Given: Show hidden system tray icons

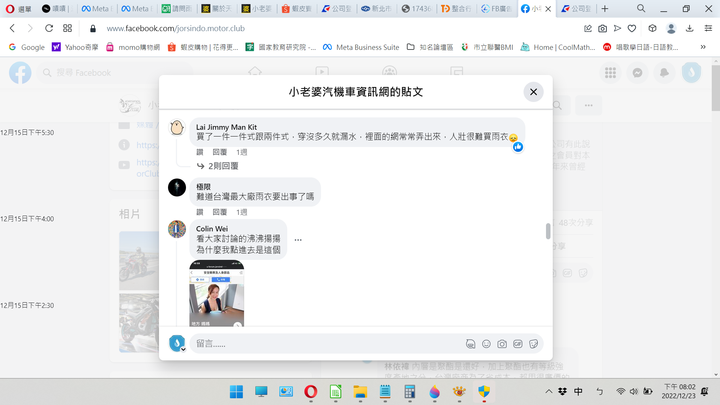Looking at the screenshot, I should (548, 392).
